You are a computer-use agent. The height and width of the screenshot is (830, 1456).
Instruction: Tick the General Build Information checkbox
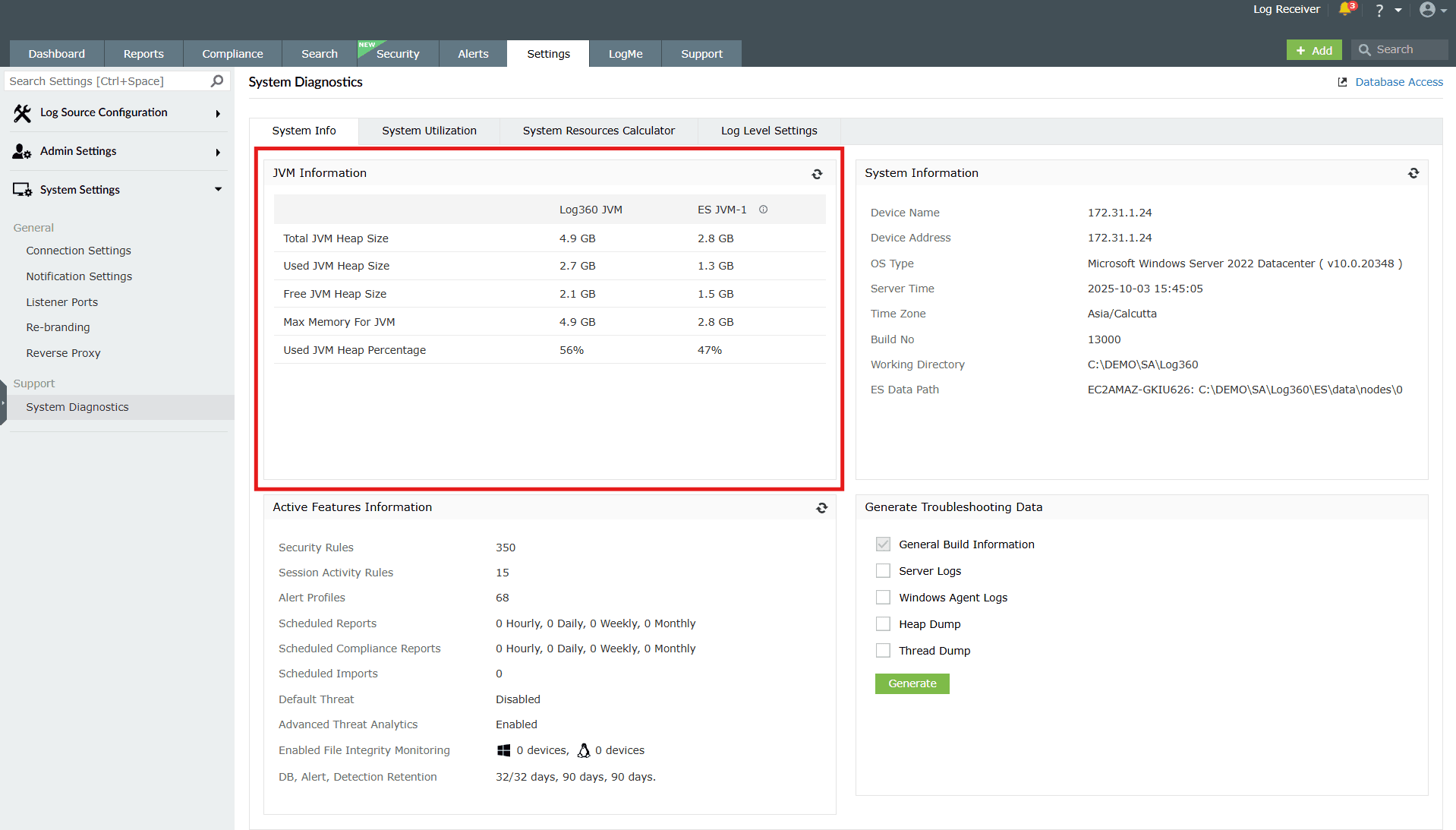point(883,544)
